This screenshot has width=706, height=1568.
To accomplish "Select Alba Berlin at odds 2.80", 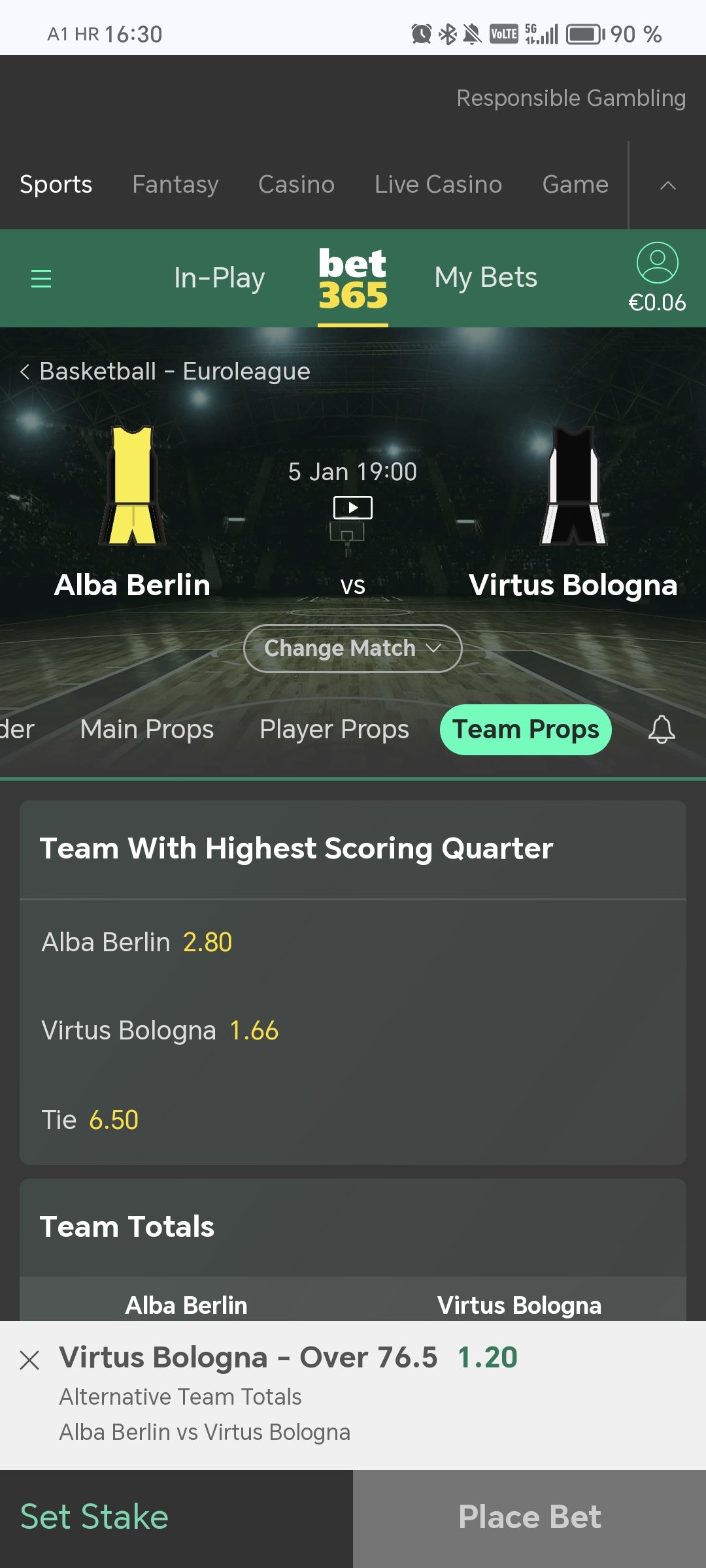I will pyautogui.click(x=137, y=942).
